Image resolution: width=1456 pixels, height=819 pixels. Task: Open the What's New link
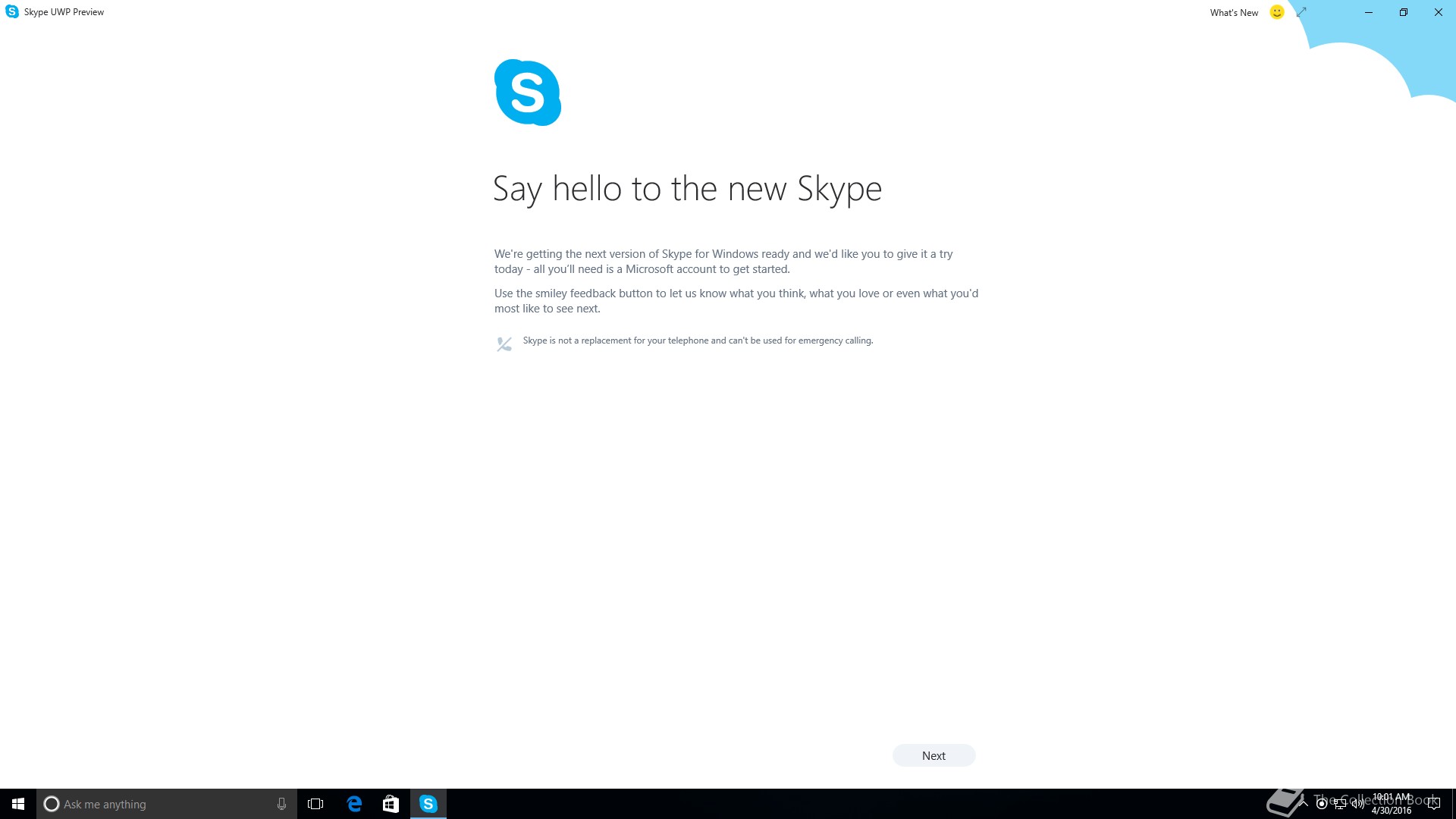[1234, 13]
